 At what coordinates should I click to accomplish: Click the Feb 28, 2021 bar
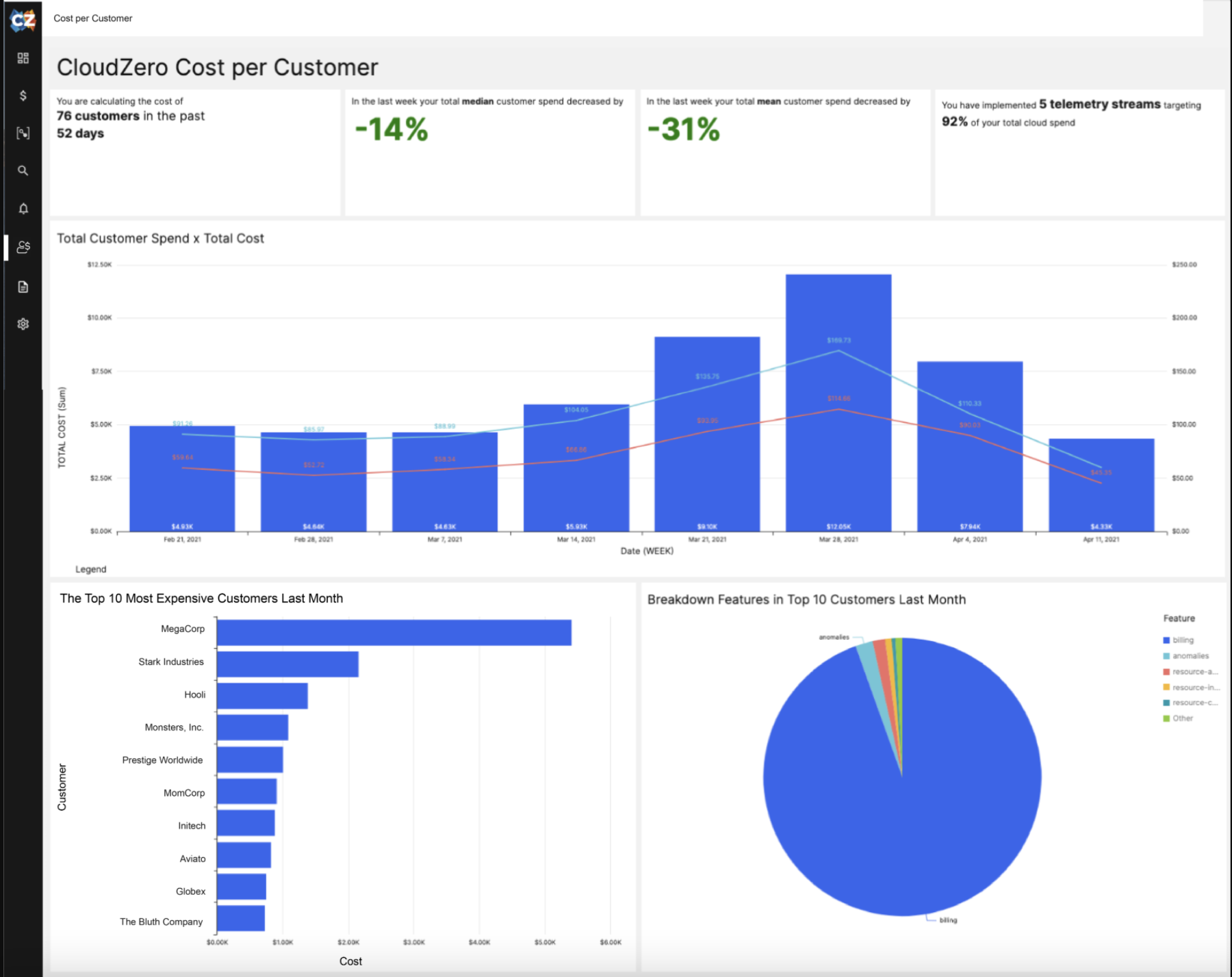click(x=313, y=482)
